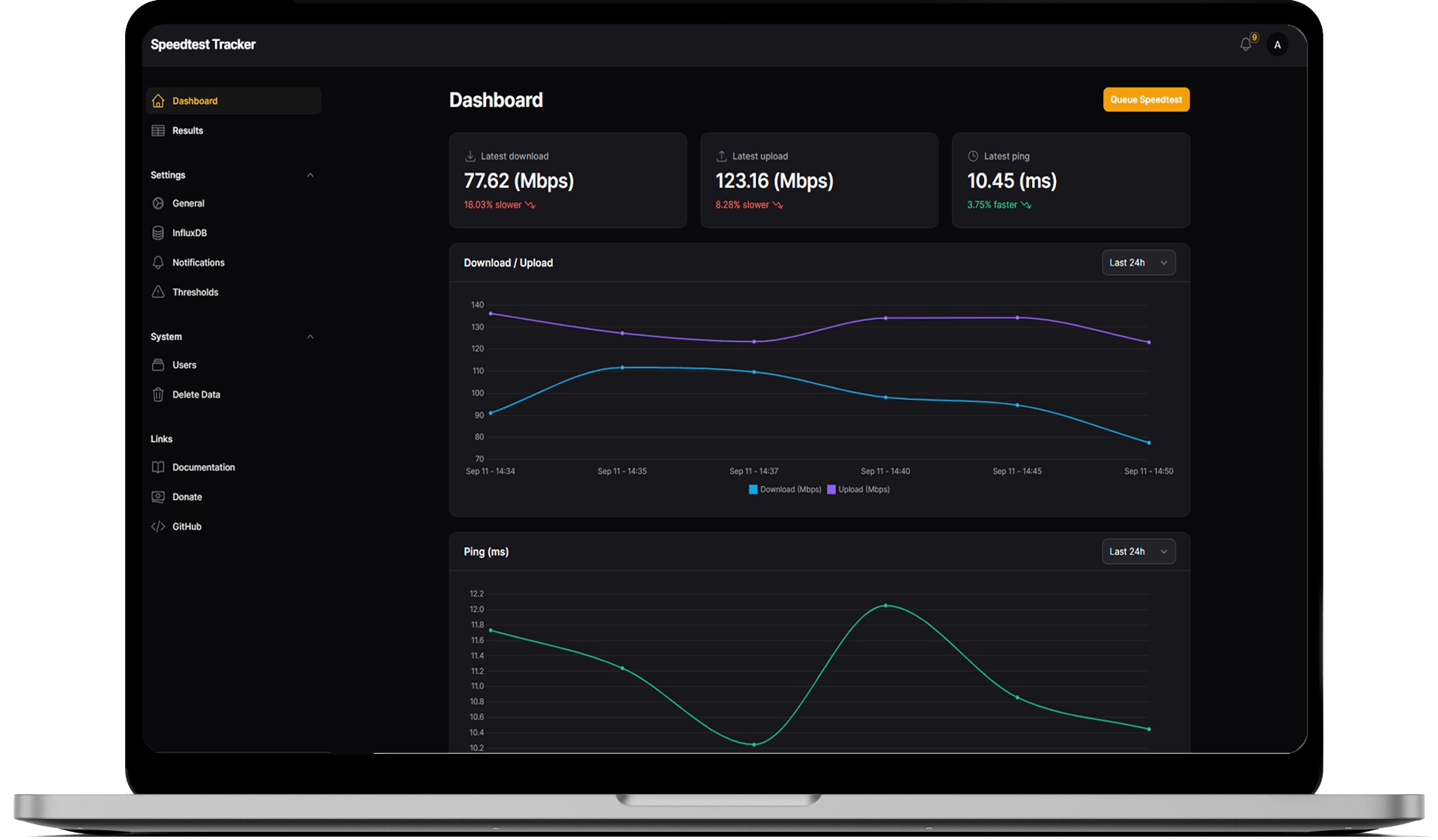Open the user avatar menu
1438x840 pixels.
1277,44
